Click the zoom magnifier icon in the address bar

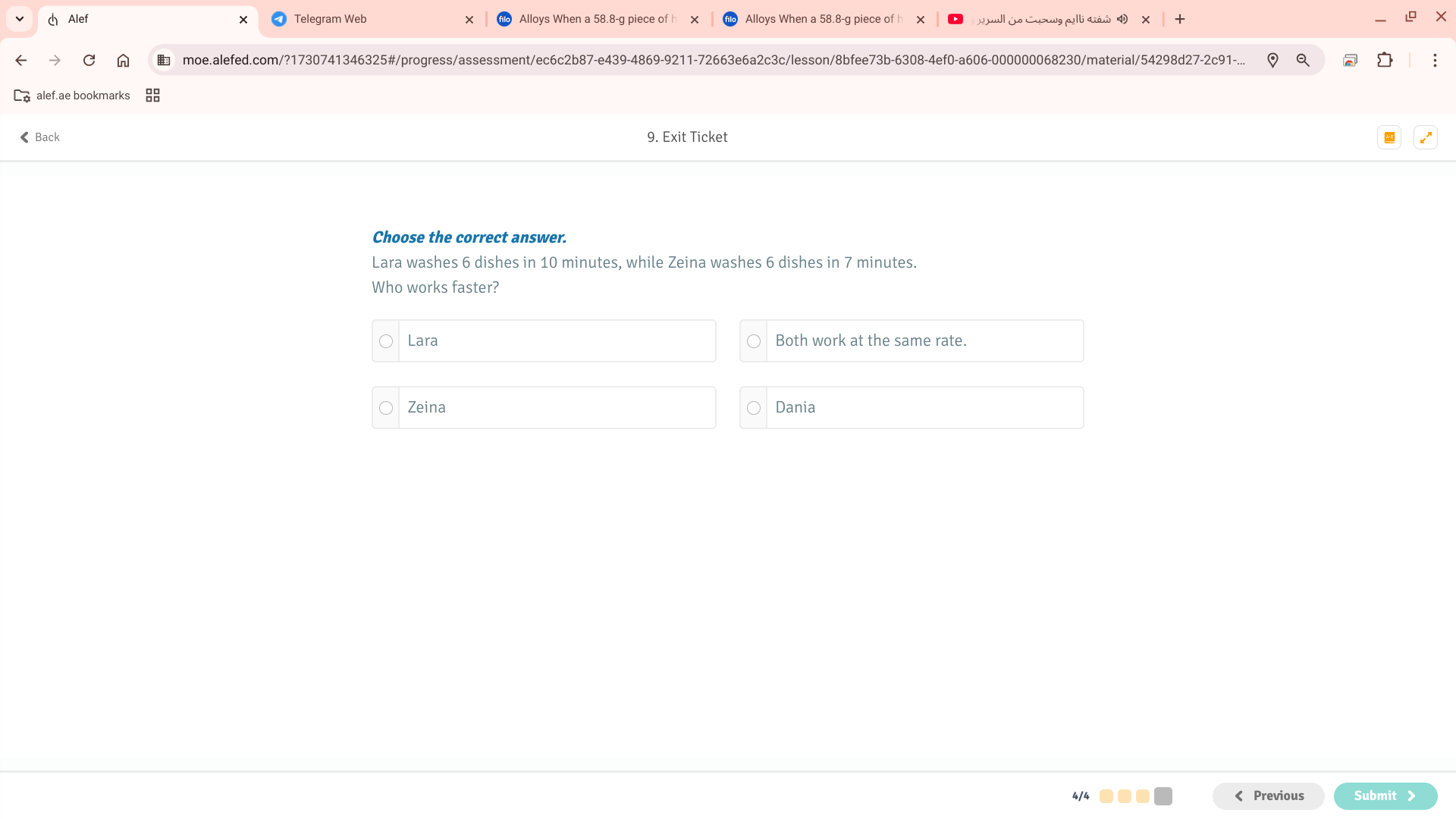click(1303, 60)
